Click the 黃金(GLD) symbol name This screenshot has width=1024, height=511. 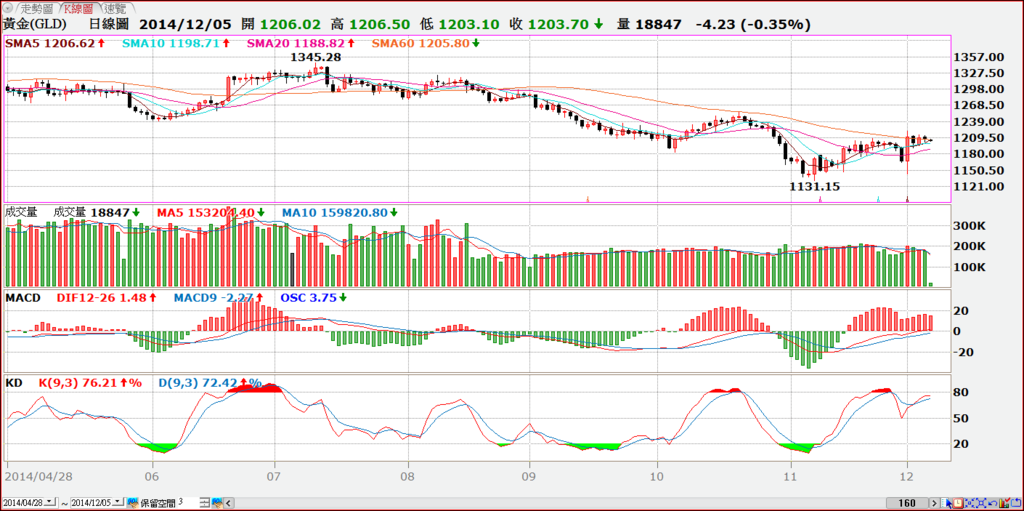[x=37, y=24]
